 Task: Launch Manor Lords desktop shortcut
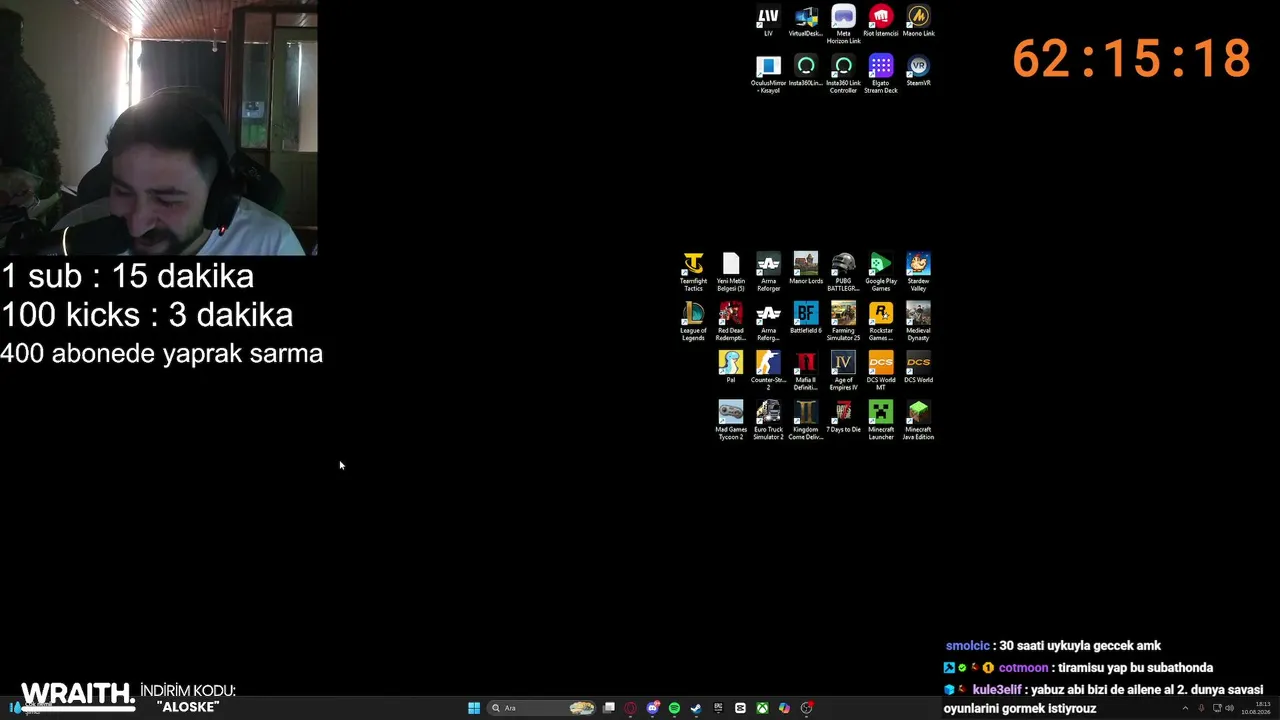pyautogui.click(x=806, y=269)
